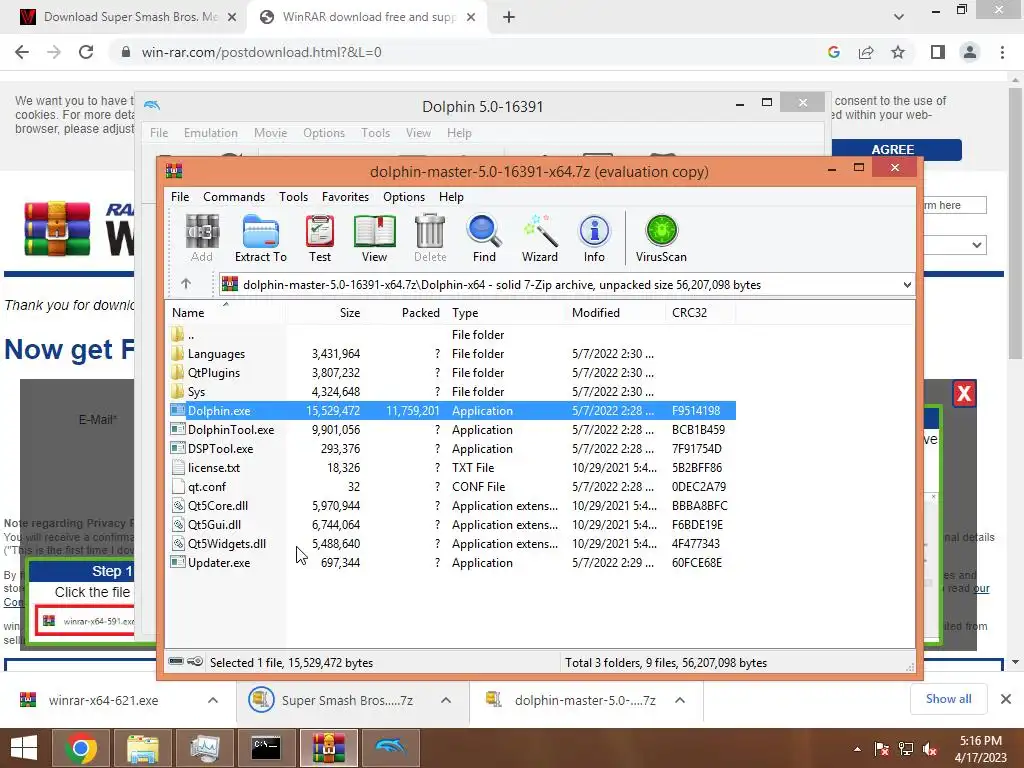Viewport: 1024px width, 768px height.
Task: Click the Windows Start button
Action: 24,748
